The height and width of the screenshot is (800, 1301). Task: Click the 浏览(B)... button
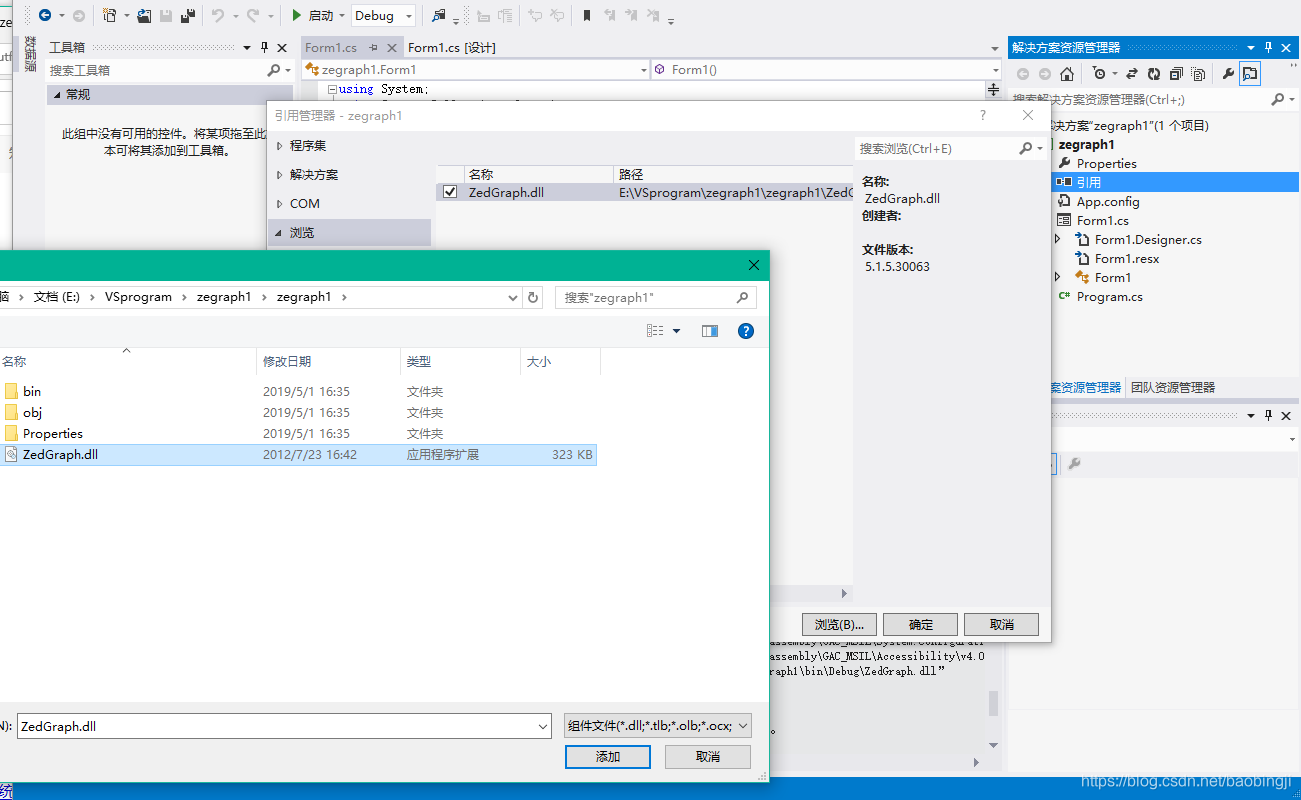click(839, 624)
